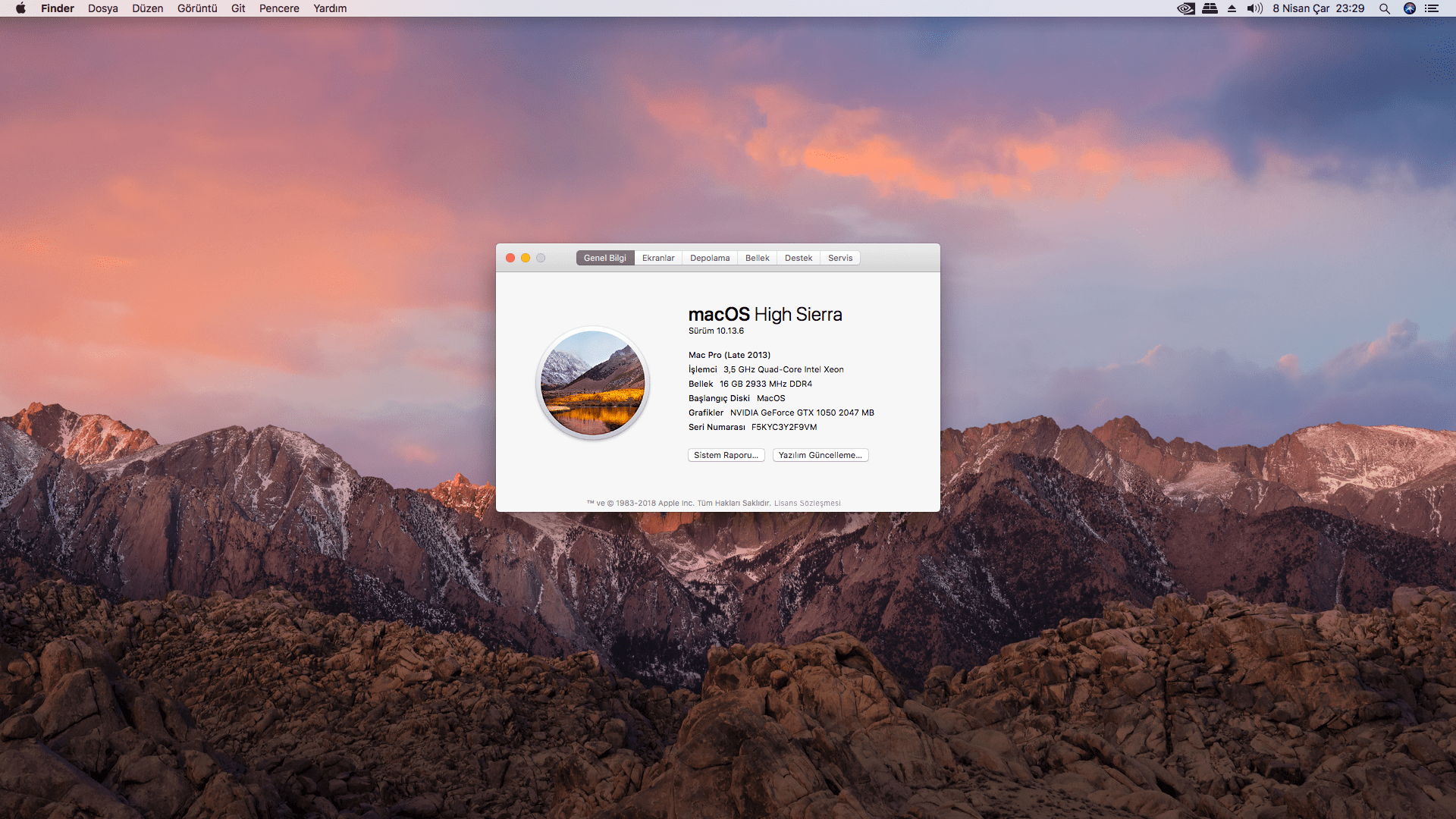1456x819 pixels.
Task: Open the Görüntü menu
Action: [x=197, y=8]
